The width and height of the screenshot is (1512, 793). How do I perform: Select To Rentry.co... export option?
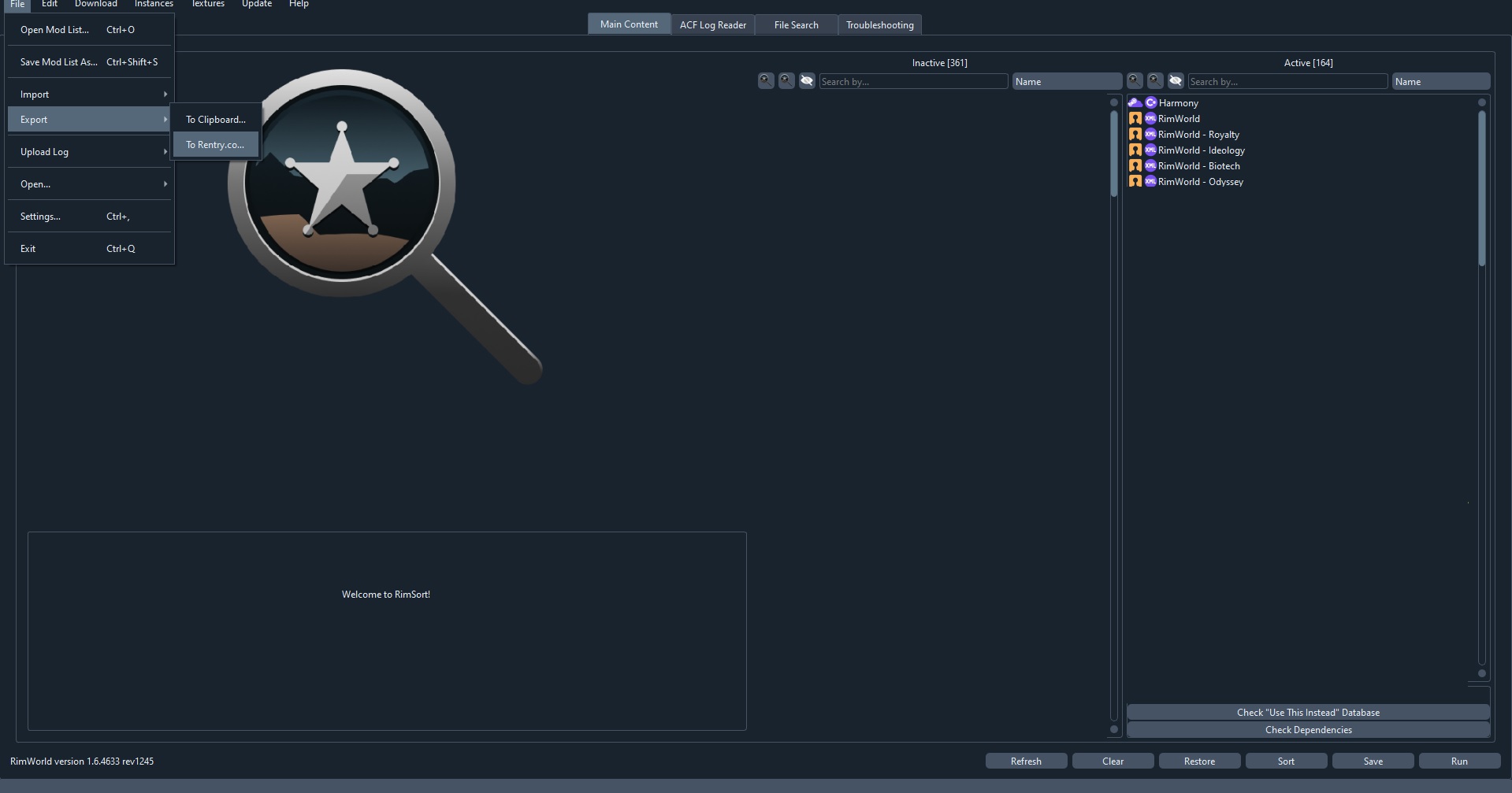[216, 145]
